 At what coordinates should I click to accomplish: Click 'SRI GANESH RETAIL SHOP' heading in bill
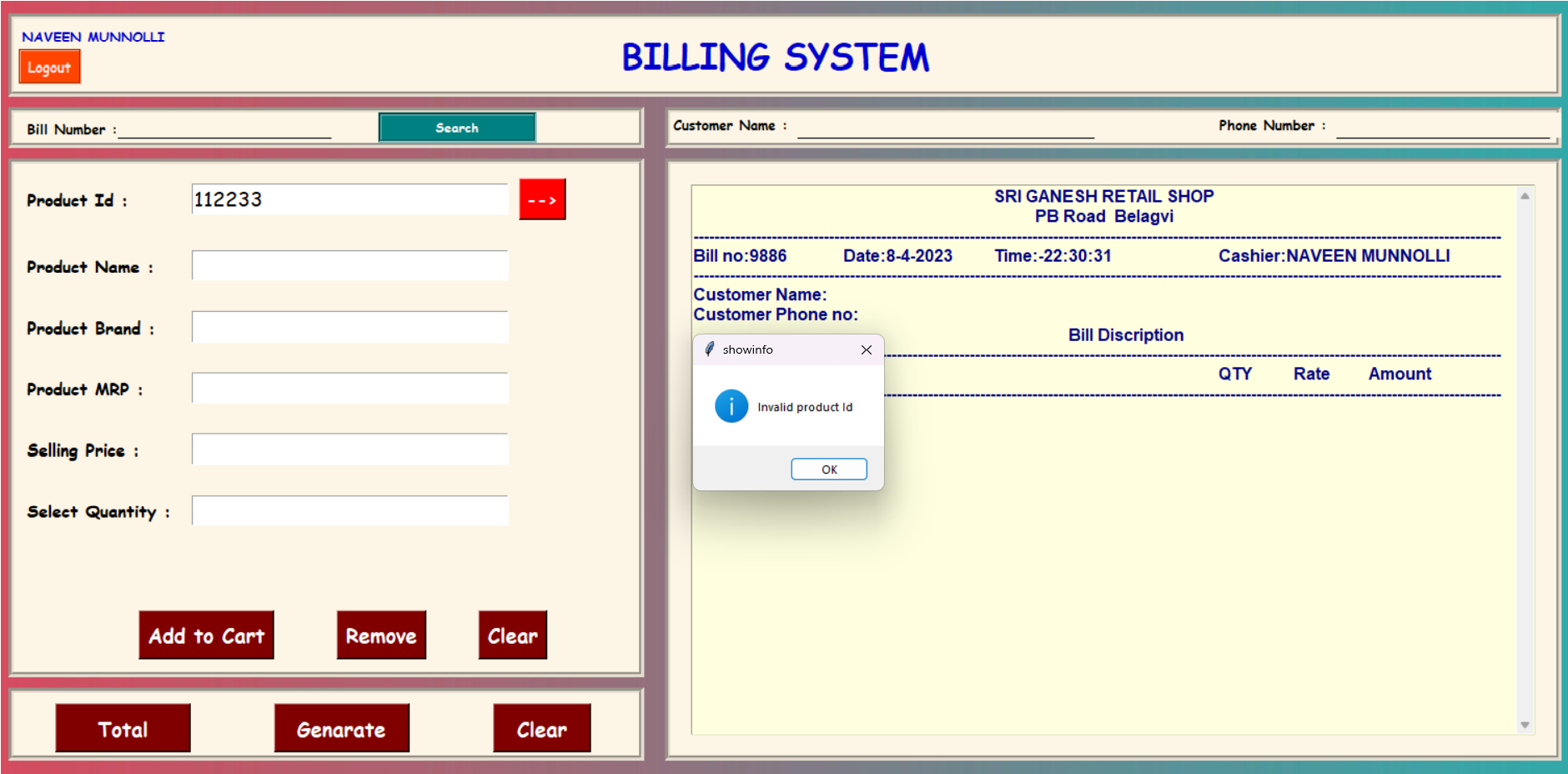[x=1103, y=196]
